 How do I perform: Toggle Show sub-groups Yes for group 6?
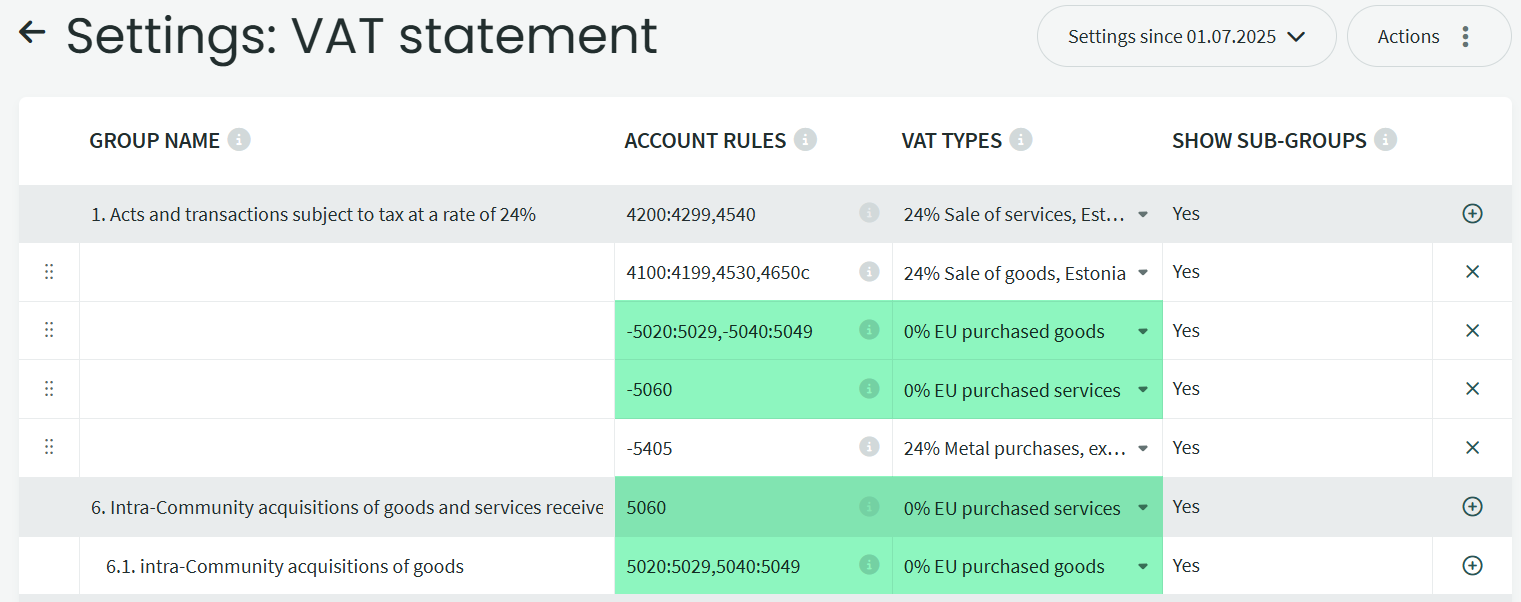pyautogui.click(x=1186, y=507)
